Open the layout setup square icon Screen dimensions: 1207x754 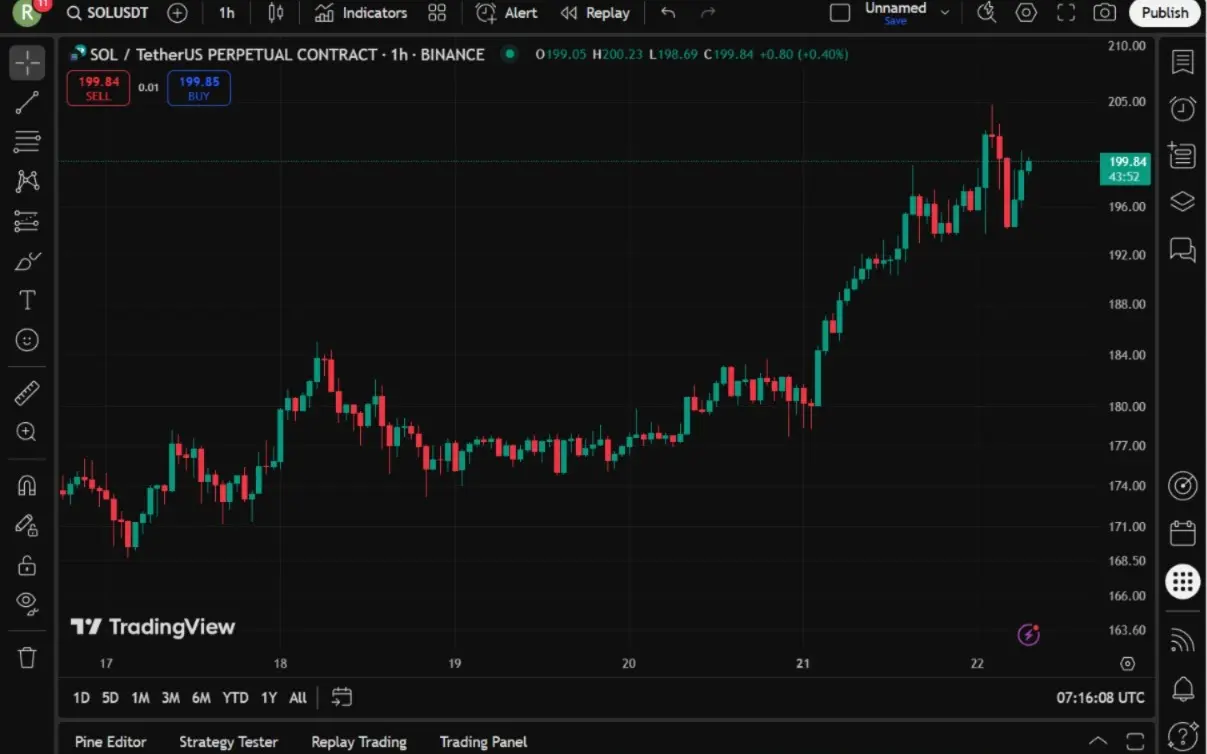840,13
